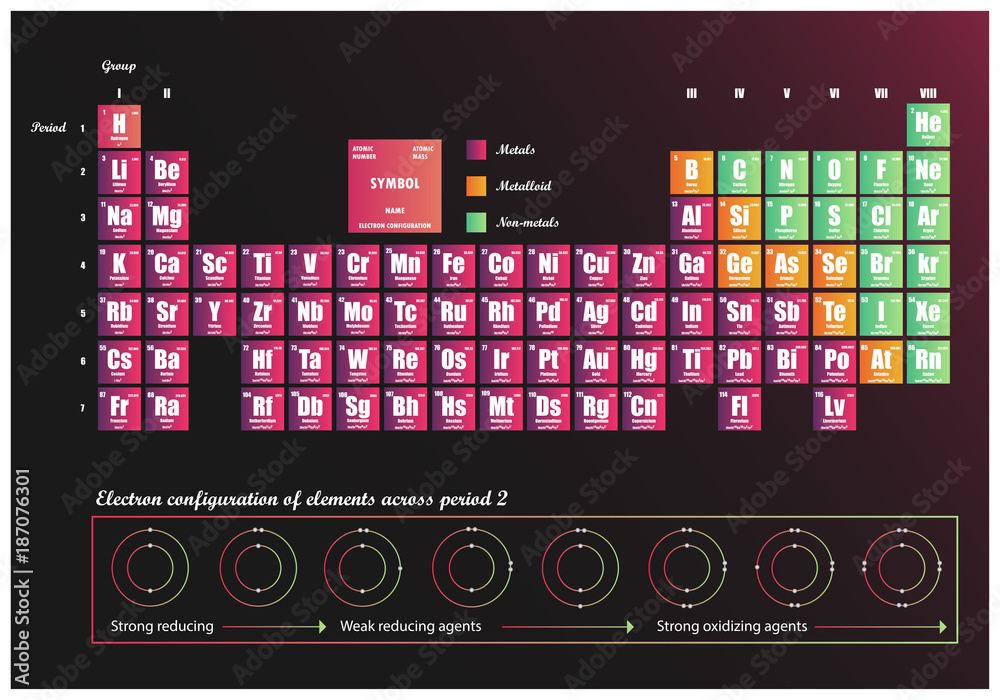Click the Rutherfordium (Rf) tile
The height and width of the screenshot is (700, 1000).
(262, 409)
